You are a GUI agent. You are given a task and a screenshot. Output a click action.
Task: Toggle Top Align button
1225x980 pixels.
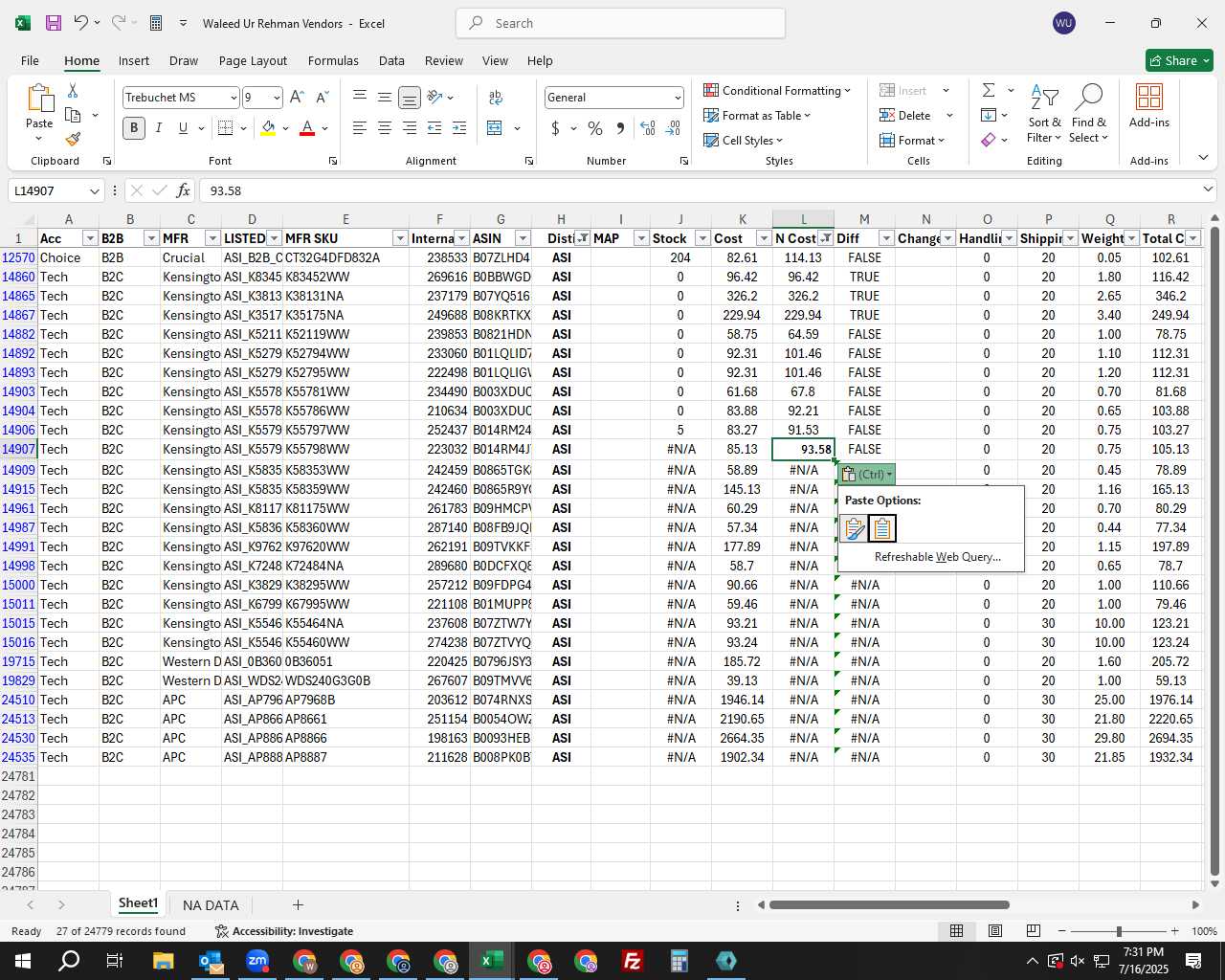tap(360, 98)
